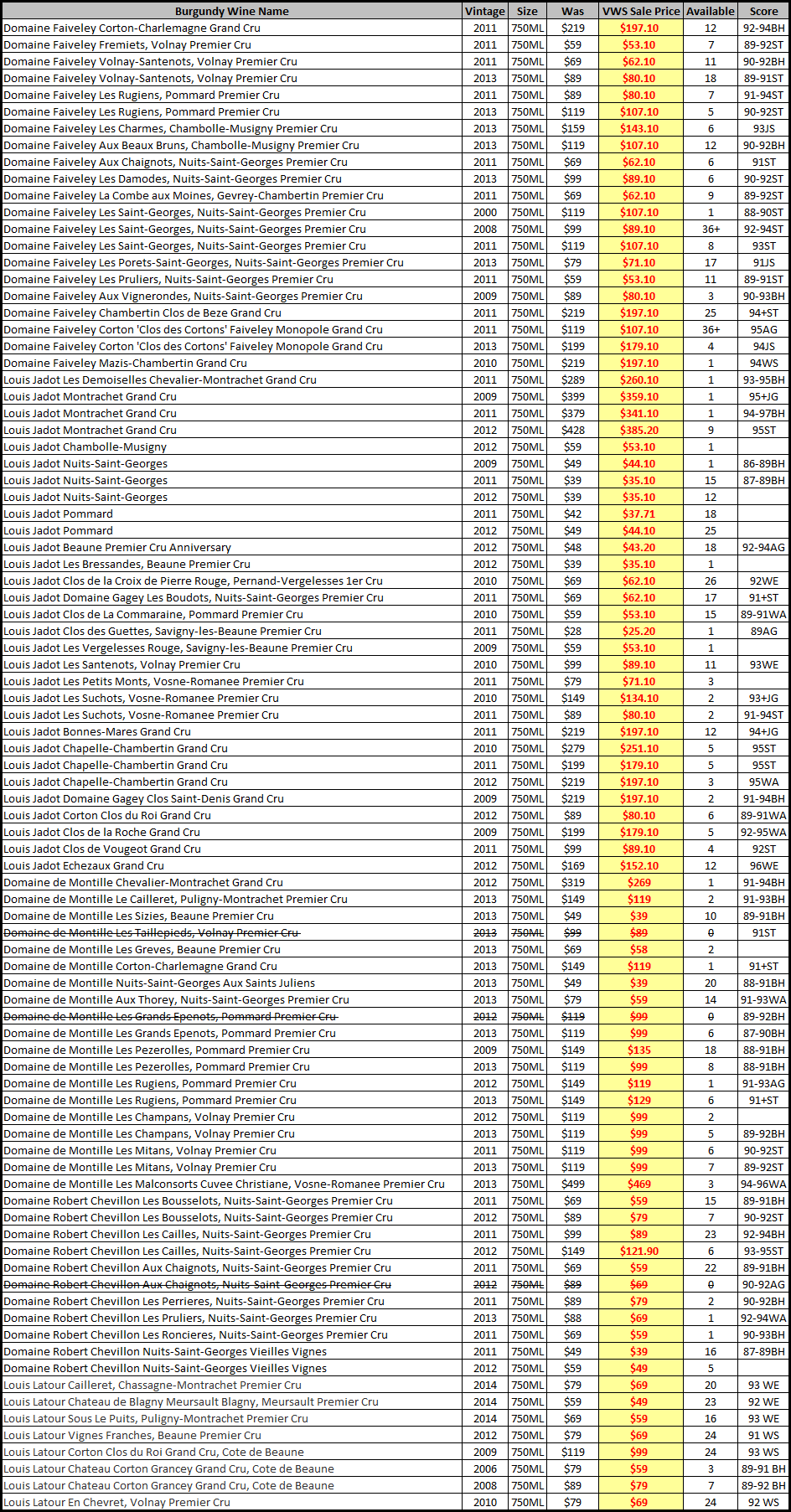Click the $143.10 sale price cell
Viewport: 791px width, 1512px height.
click(x=640, y=129)
